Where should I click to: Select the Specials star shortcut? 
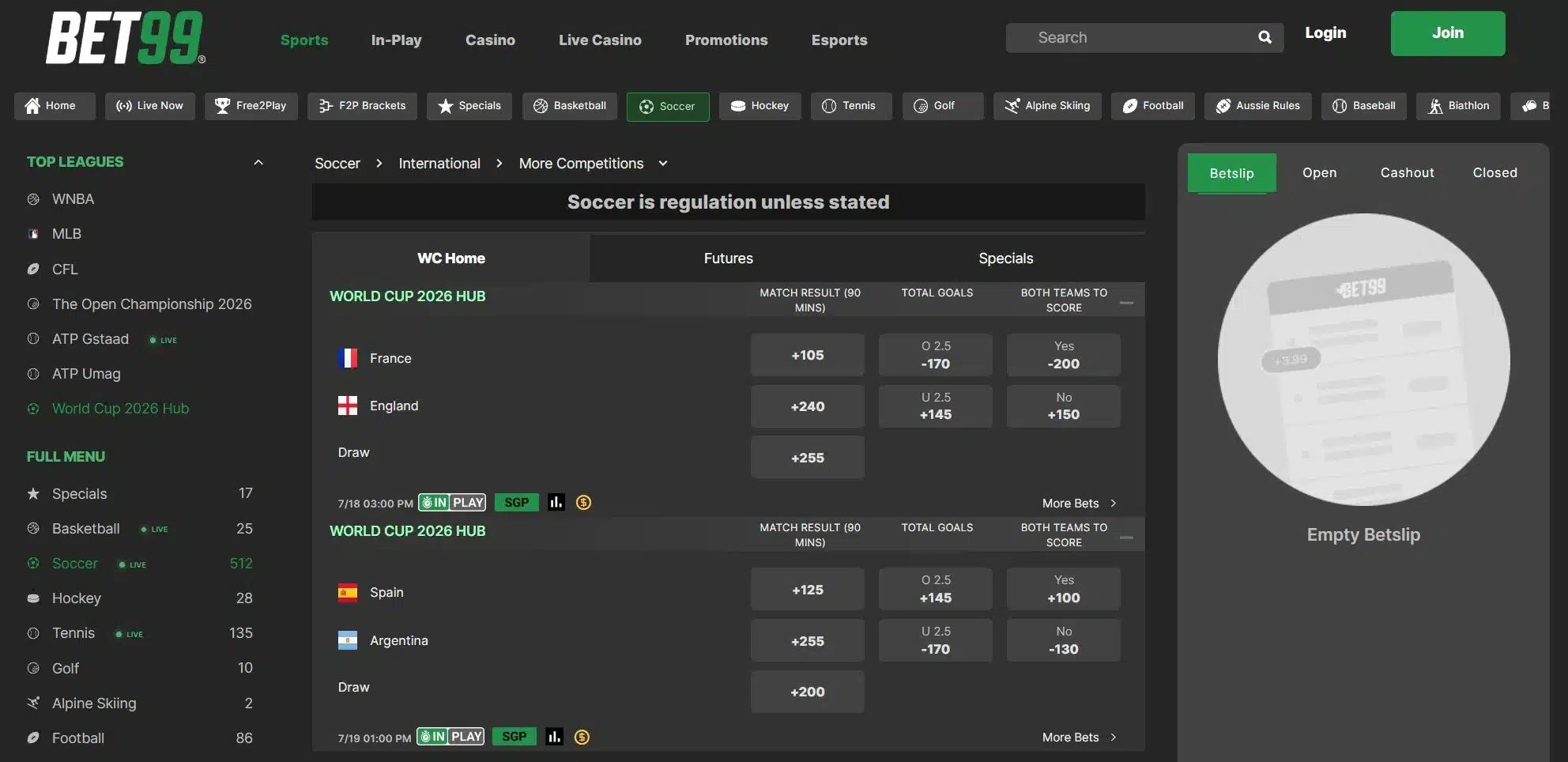point(469,106)
